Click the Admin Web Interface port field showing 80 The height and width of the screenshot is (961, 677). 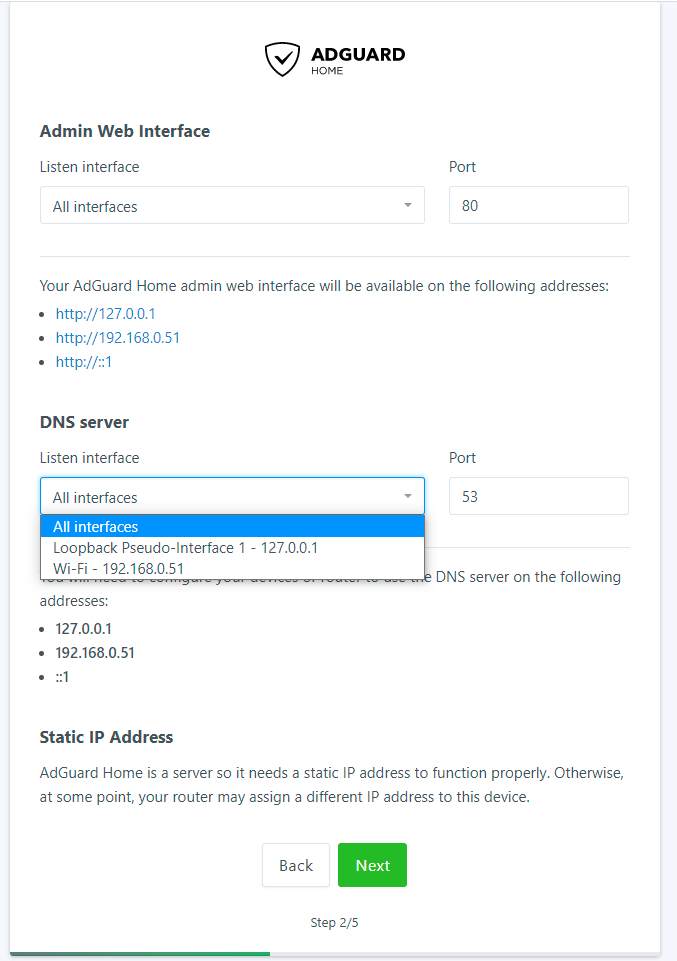(x=538, y=206)
